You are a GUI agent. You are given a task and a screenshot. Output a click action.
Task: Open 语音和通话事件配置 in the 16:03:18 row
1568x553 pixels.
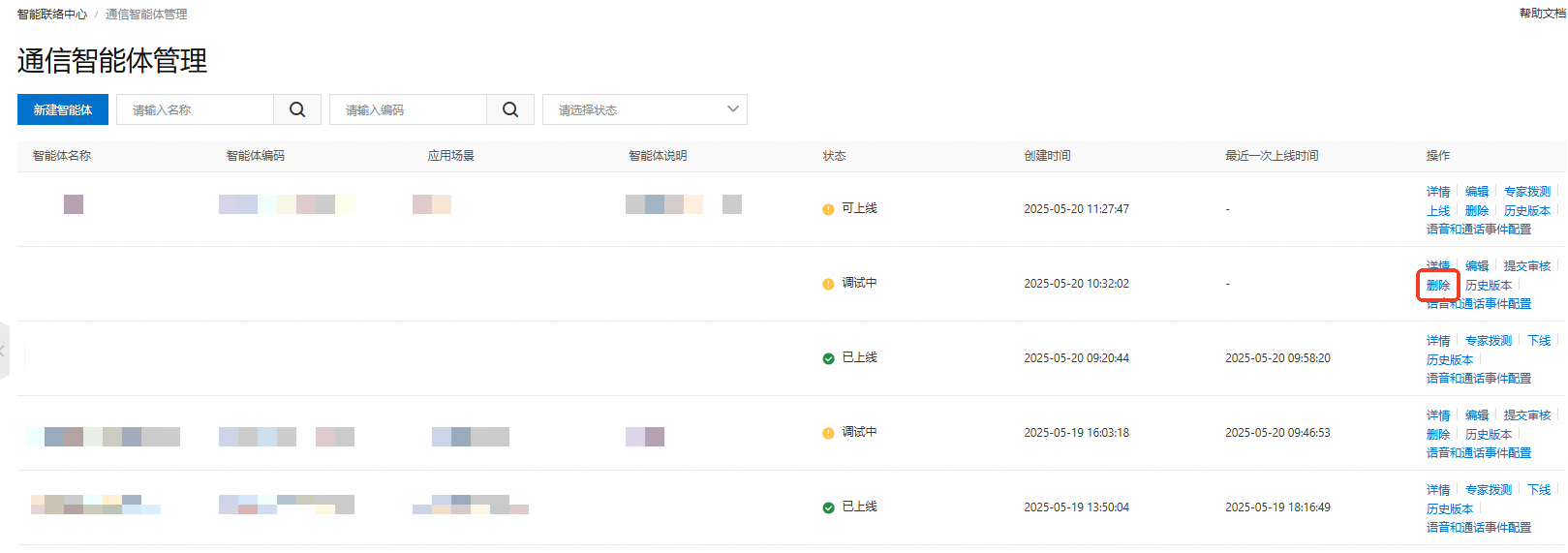coord(1479,453)
